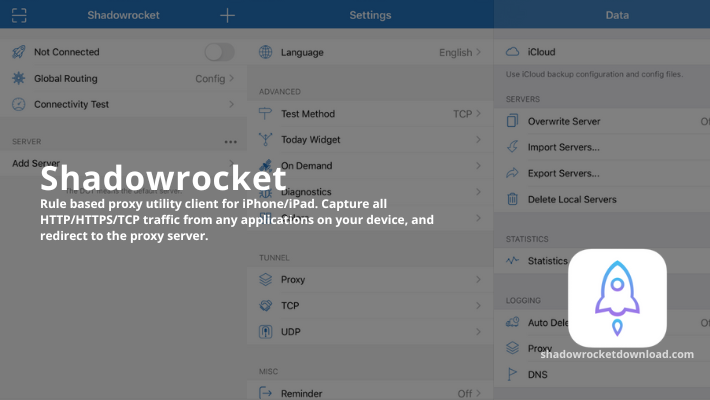Change Reminder Off setting
710x400 pixels.
(x=469, y=393)
